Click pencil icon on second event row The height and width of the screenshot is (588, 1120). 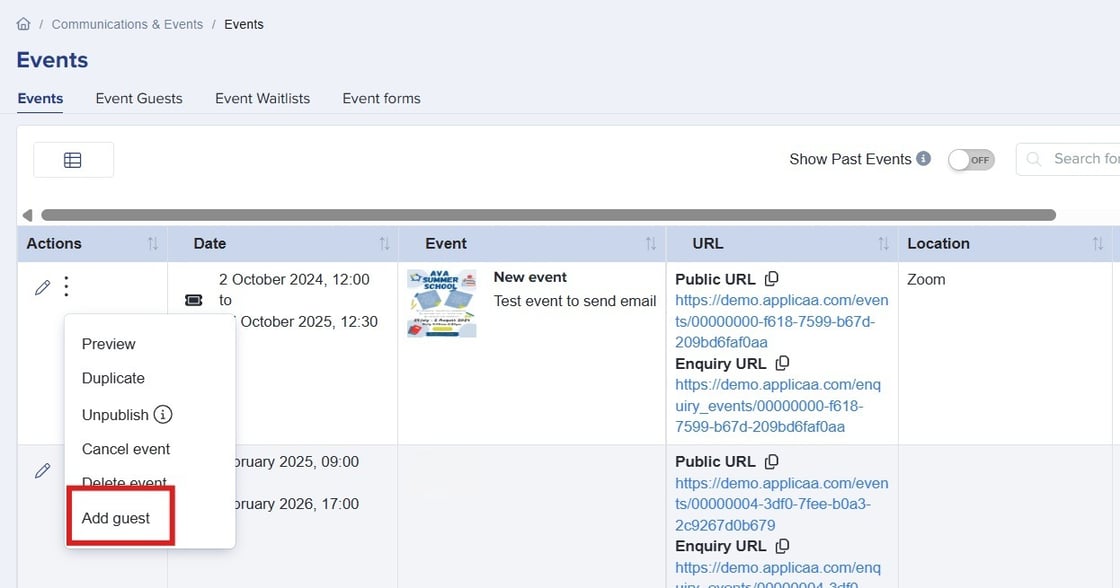pos(42,470)
